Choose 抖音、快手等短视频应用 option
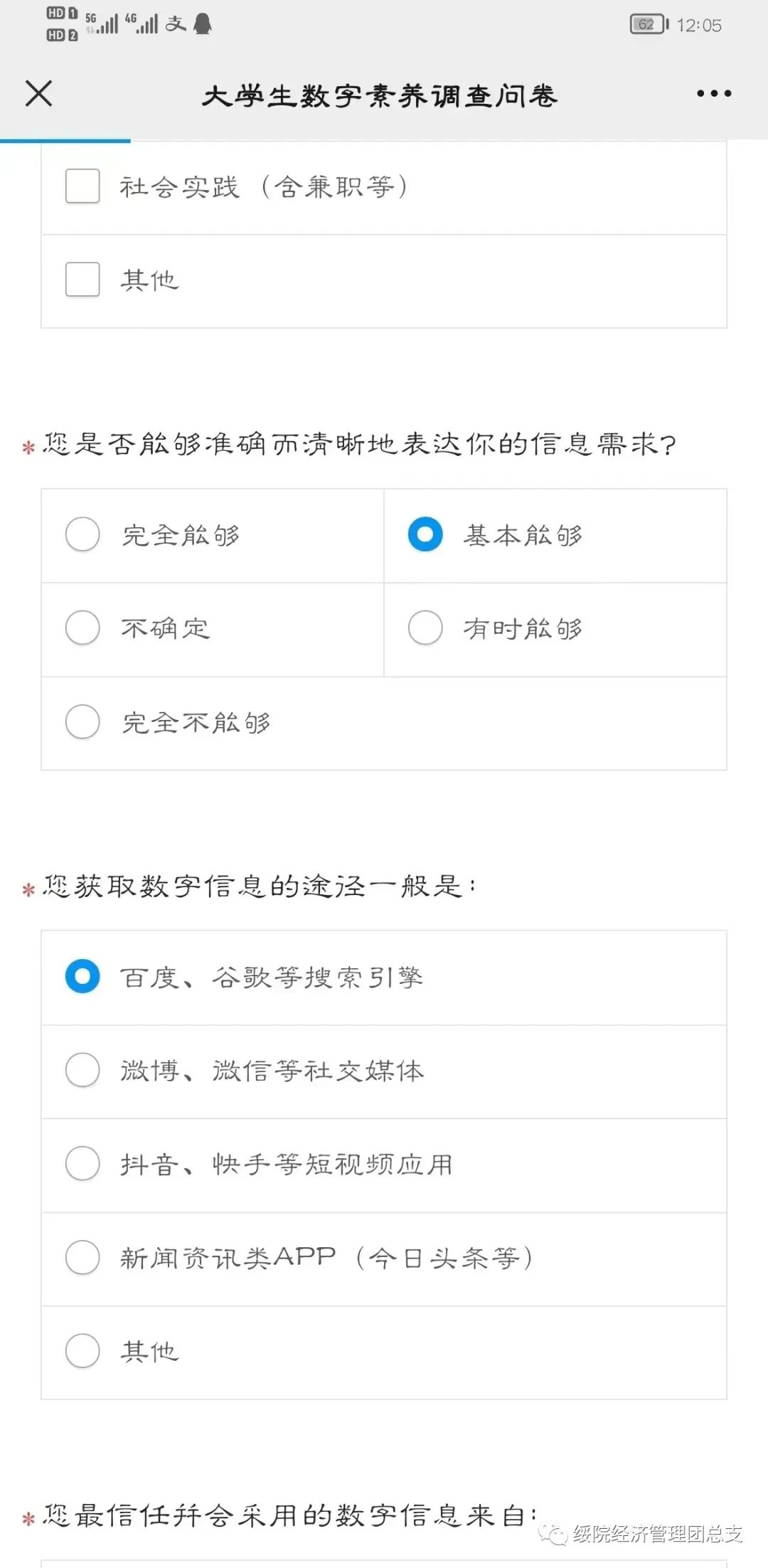This screenshot has width=768, height=1568. tap(82, 1164)
